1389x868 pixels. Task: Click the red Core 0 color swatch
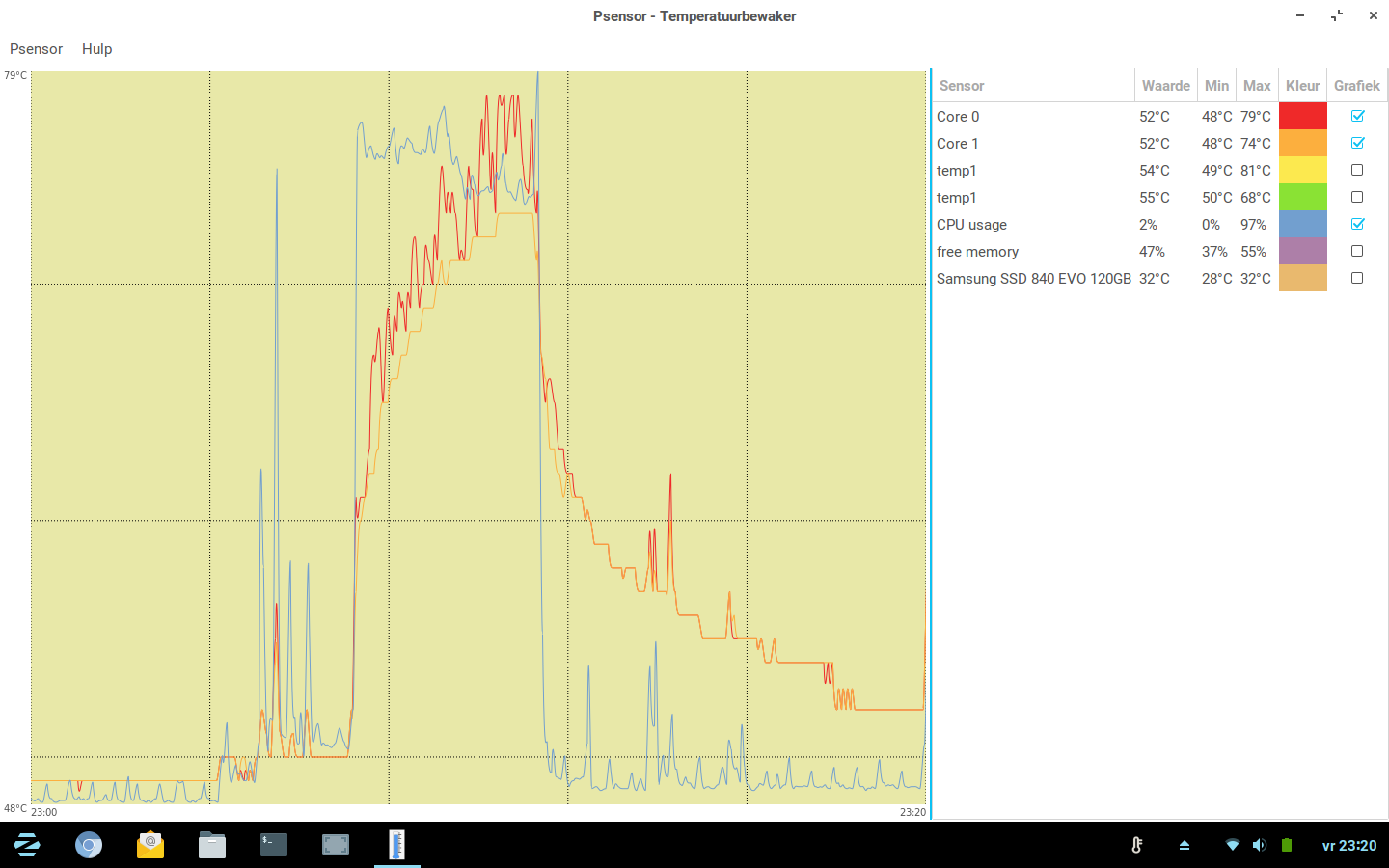tap(1303, 116)
